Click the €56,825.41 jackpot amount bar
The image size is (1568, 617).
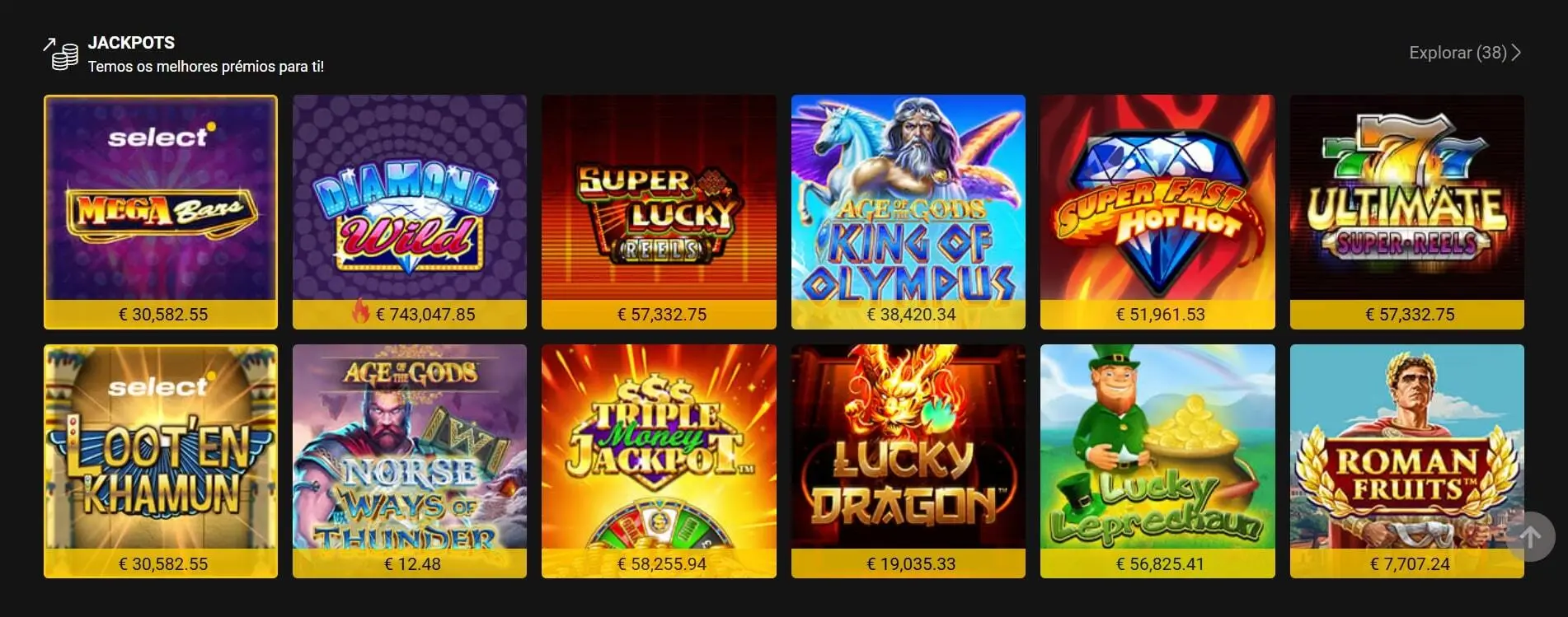1157,564
